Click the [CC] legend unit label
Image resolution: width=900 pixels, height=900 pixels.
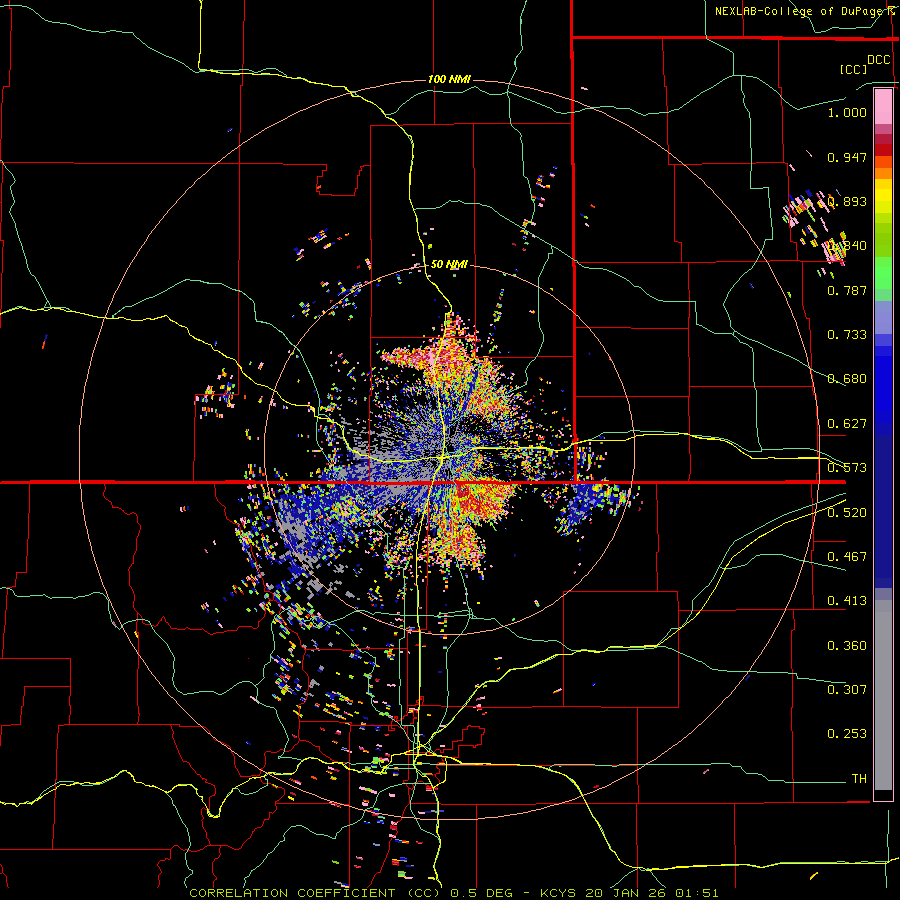coord(854,69)
